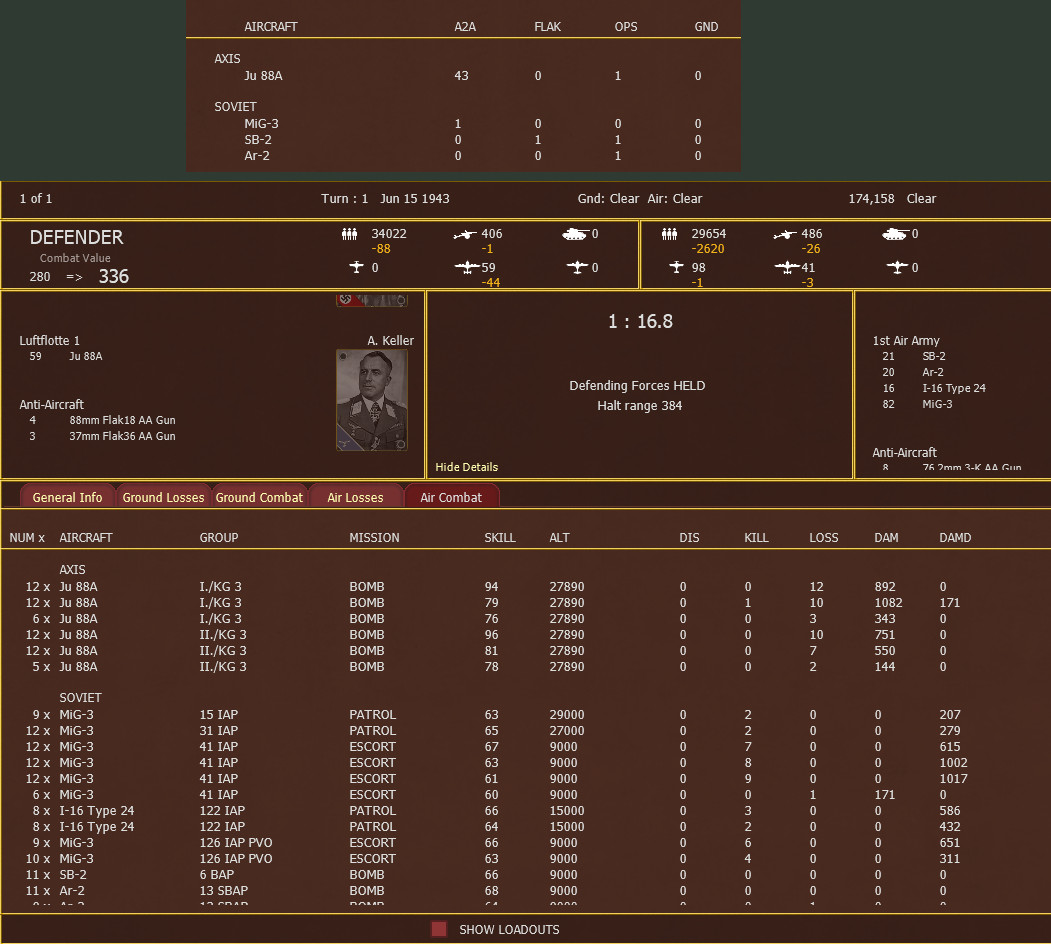Click the ALT column header
This screenshot has height=944, width=1051.
coord(559,538)
